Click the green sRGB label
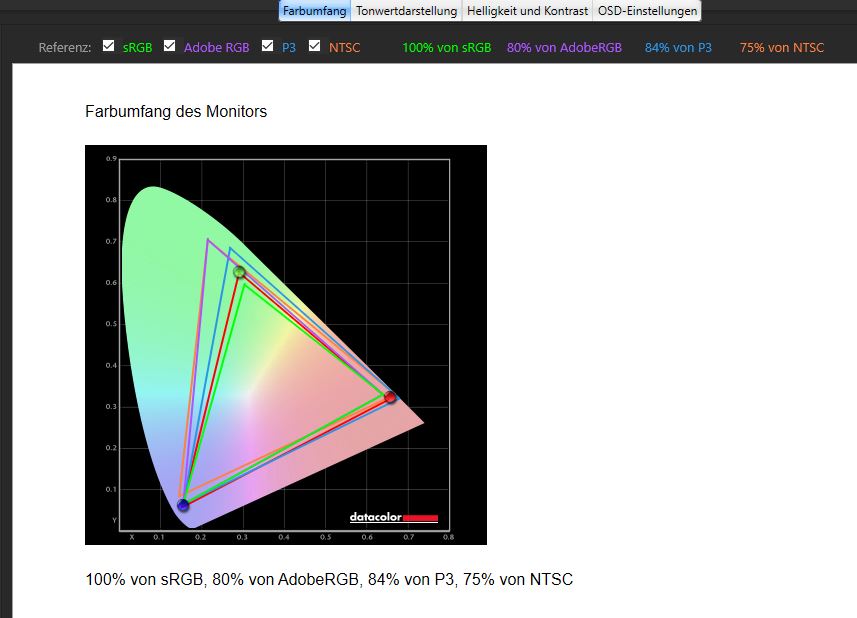This screenshot has height=618, width=857. click(137, 48)
